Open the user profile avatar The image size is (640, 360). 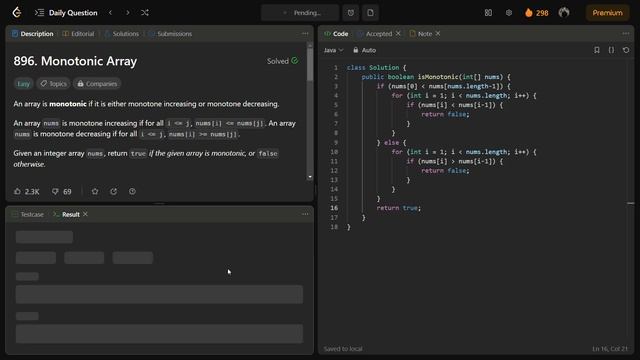tap(564, 13)
